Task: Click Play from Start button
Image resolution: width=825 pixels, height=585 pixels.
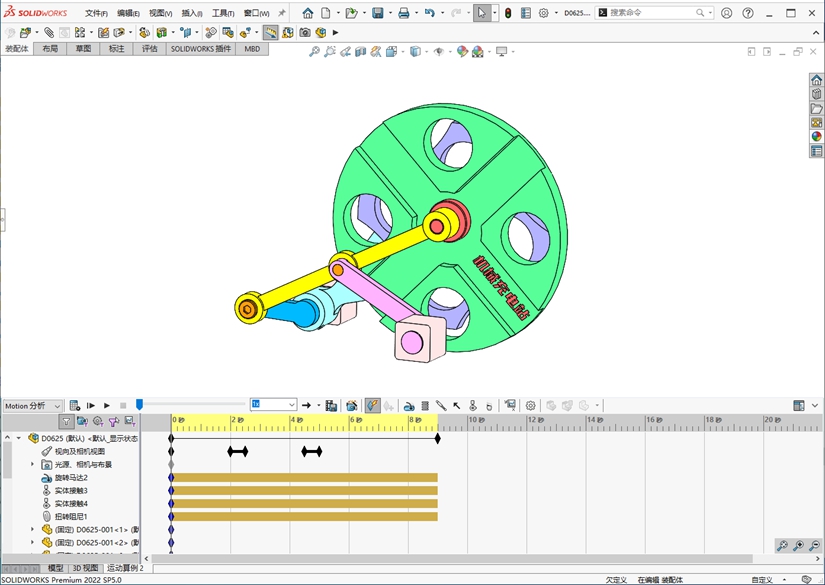Action: click(x=91, y=406)
